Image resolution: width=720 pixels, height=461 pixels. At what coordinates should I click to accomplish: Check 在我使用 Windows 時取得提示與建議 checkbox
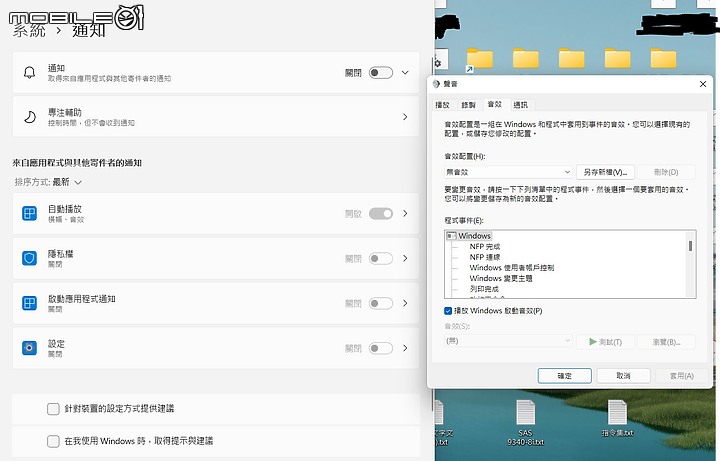click(53, 441)
